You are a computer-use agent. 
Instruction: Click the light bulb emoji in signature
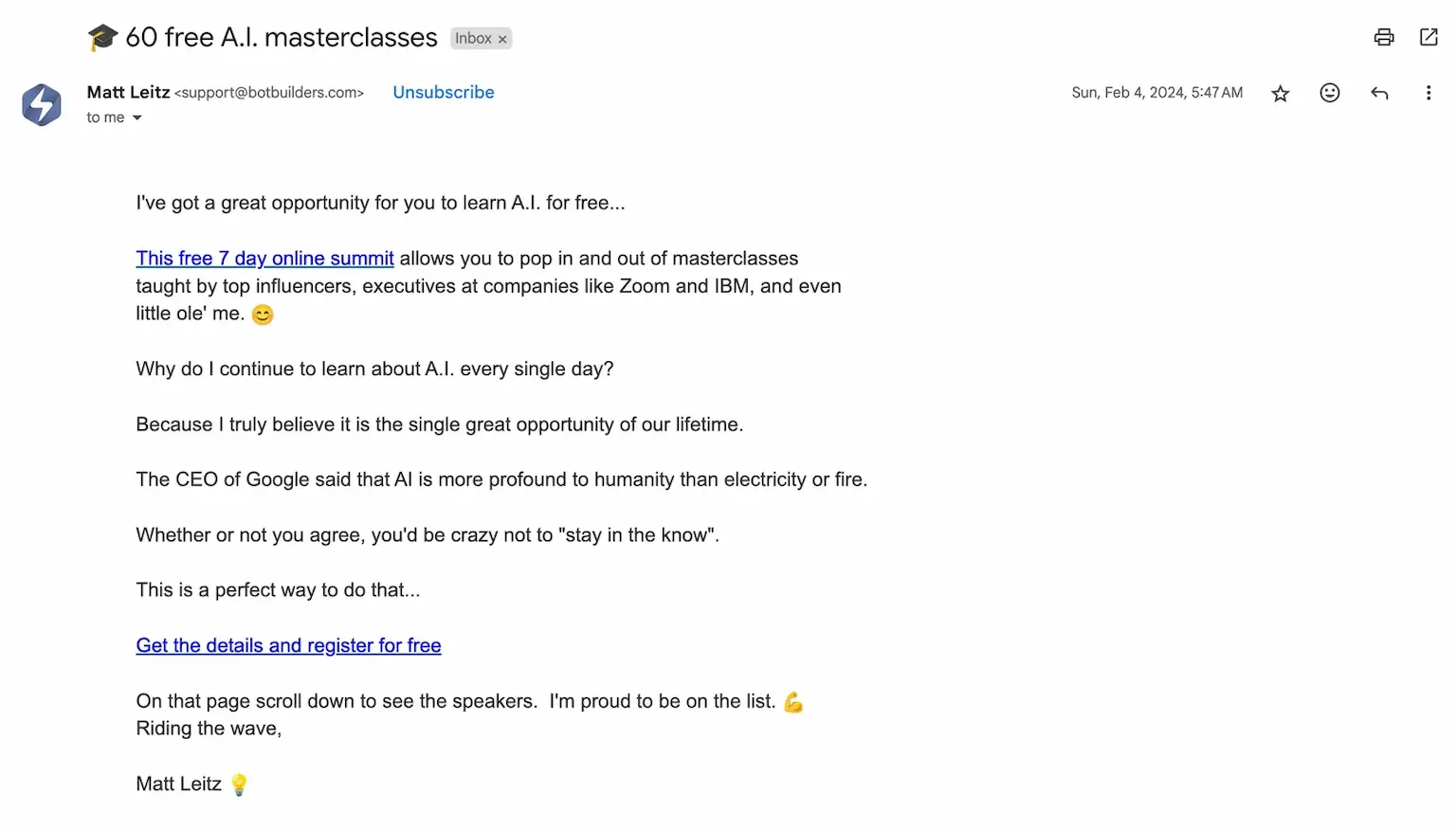[239, 785]
